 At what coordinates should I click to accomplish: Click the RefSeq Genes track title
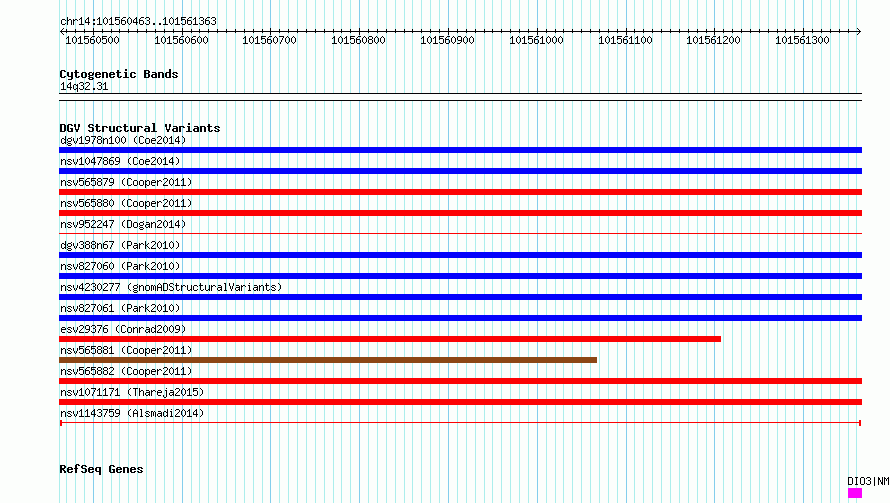[x=101, y=469]
